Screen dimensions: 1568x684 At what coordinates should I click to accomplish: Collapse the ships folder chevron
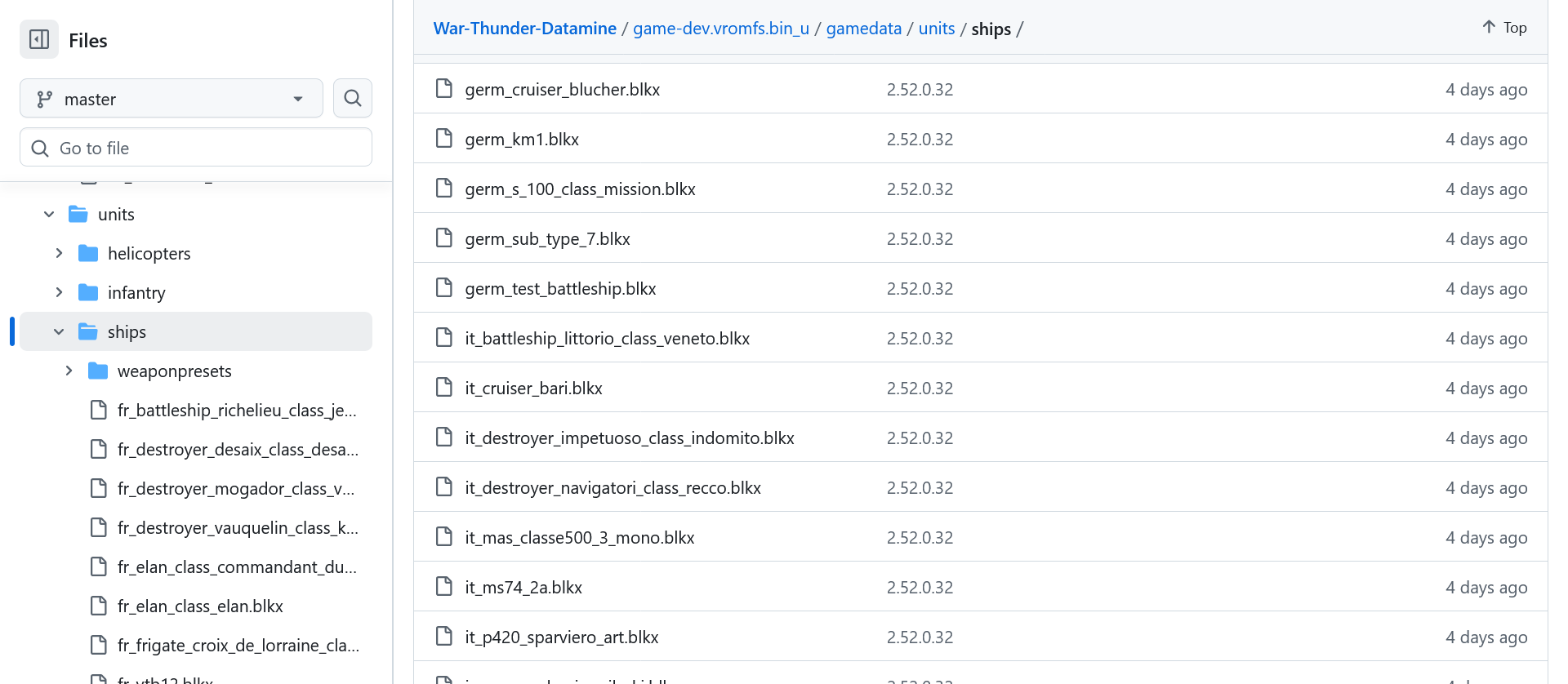59,332
